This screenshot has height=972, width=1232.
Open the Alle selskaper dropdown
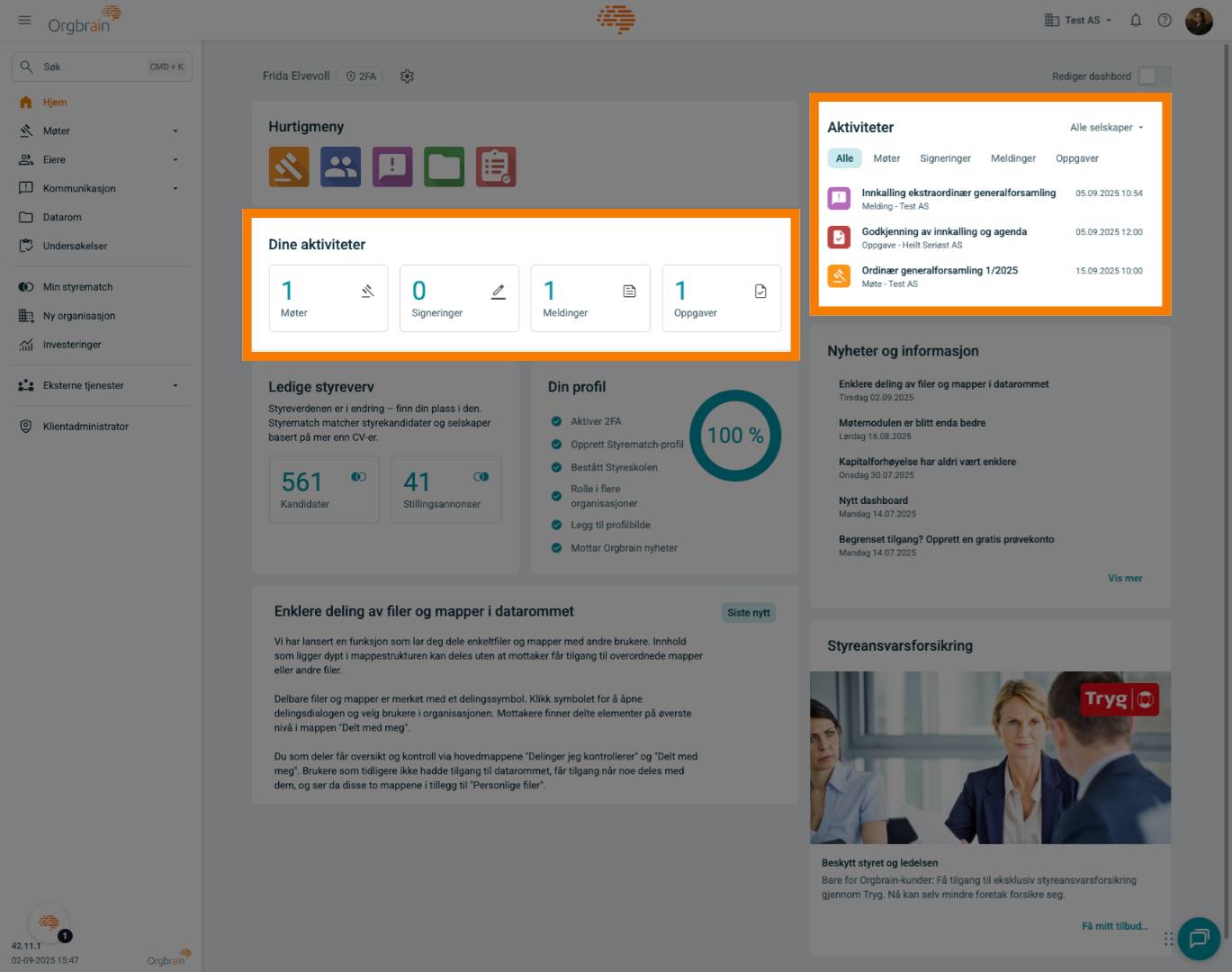[1106, 128]
